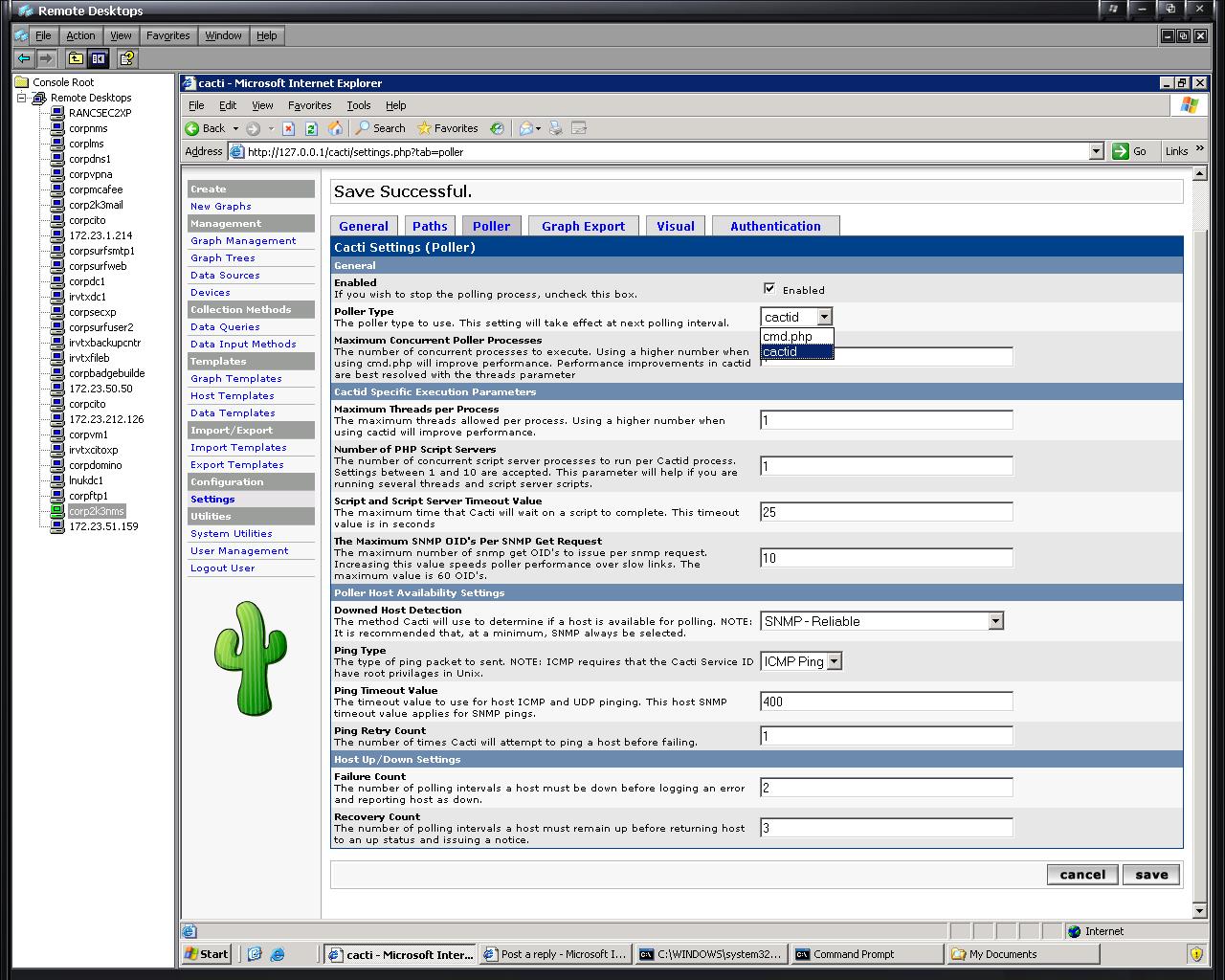Click Windows Start button
The width and height of the screenshot is (1225, 980).
point(208,954)
